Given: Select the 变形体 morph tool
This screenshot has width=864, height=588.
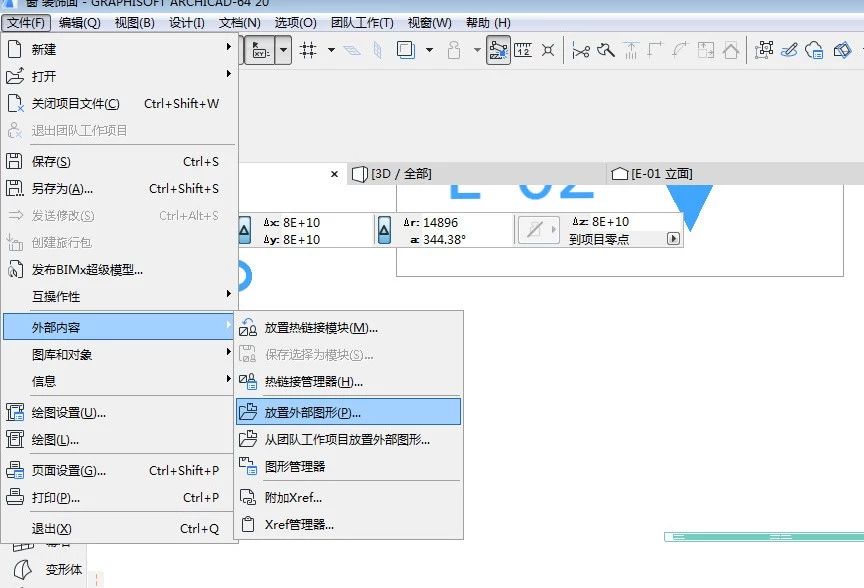Looking at the screenshot, I should (48, 569).
